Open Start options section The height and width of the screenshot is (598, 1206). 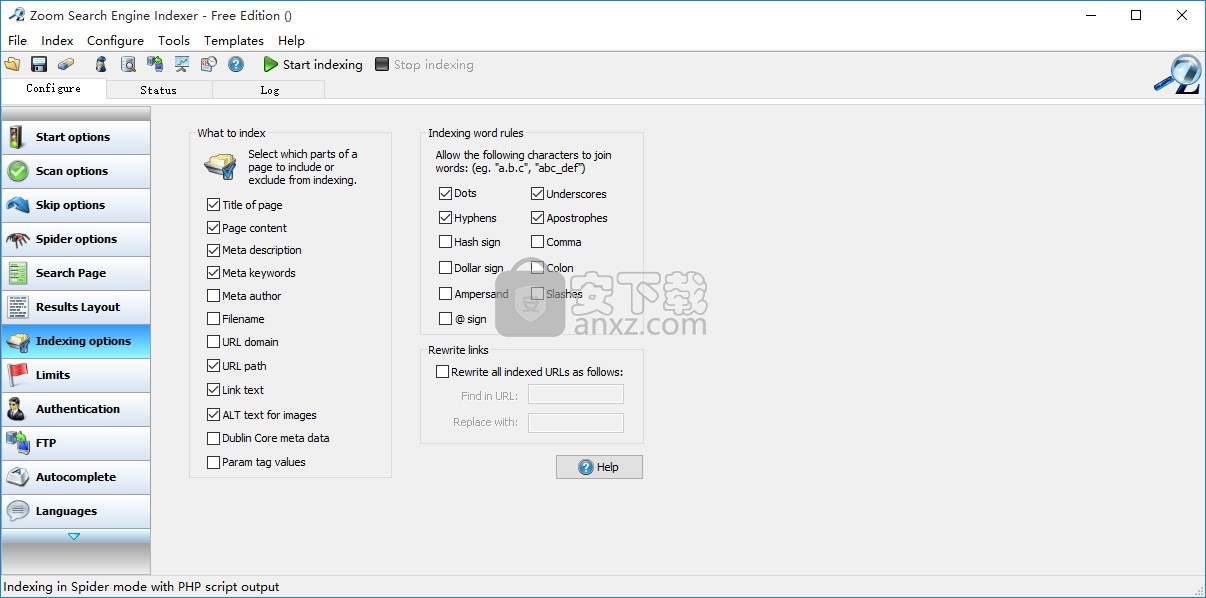(x=76, y=137)
